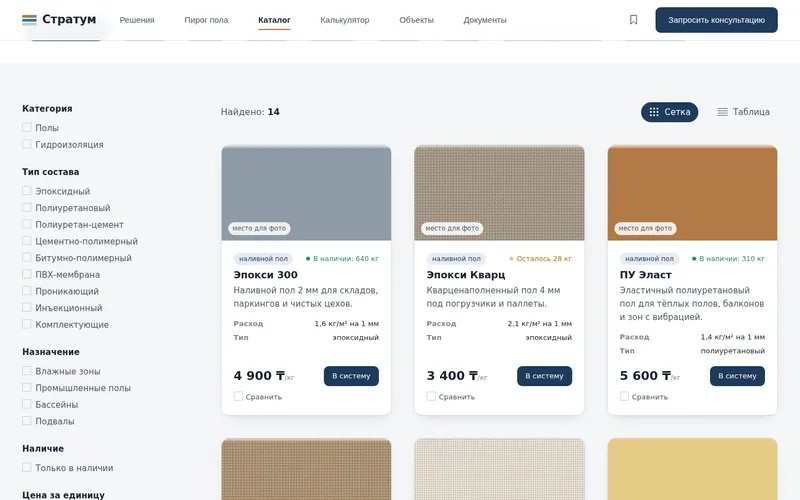Select ПВХ-мембрана filter
This screenshot has width=800, height=500.
[x=27, y=274]
